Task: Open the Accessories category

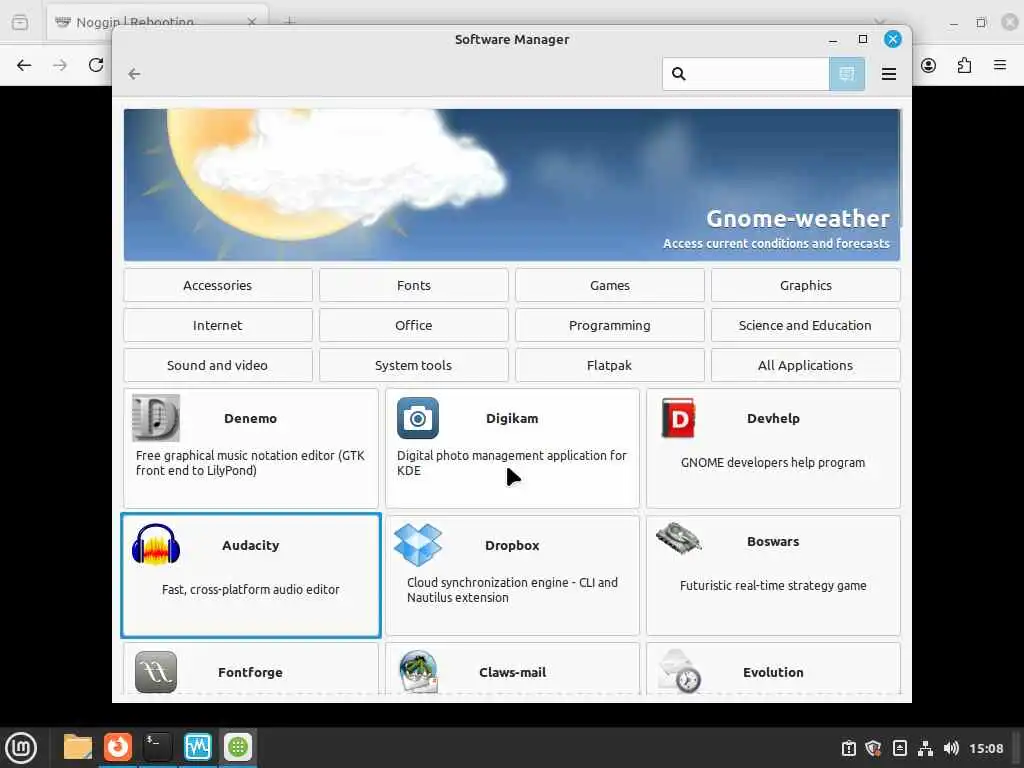Action: pyautogui.click(x=218, y=285)
